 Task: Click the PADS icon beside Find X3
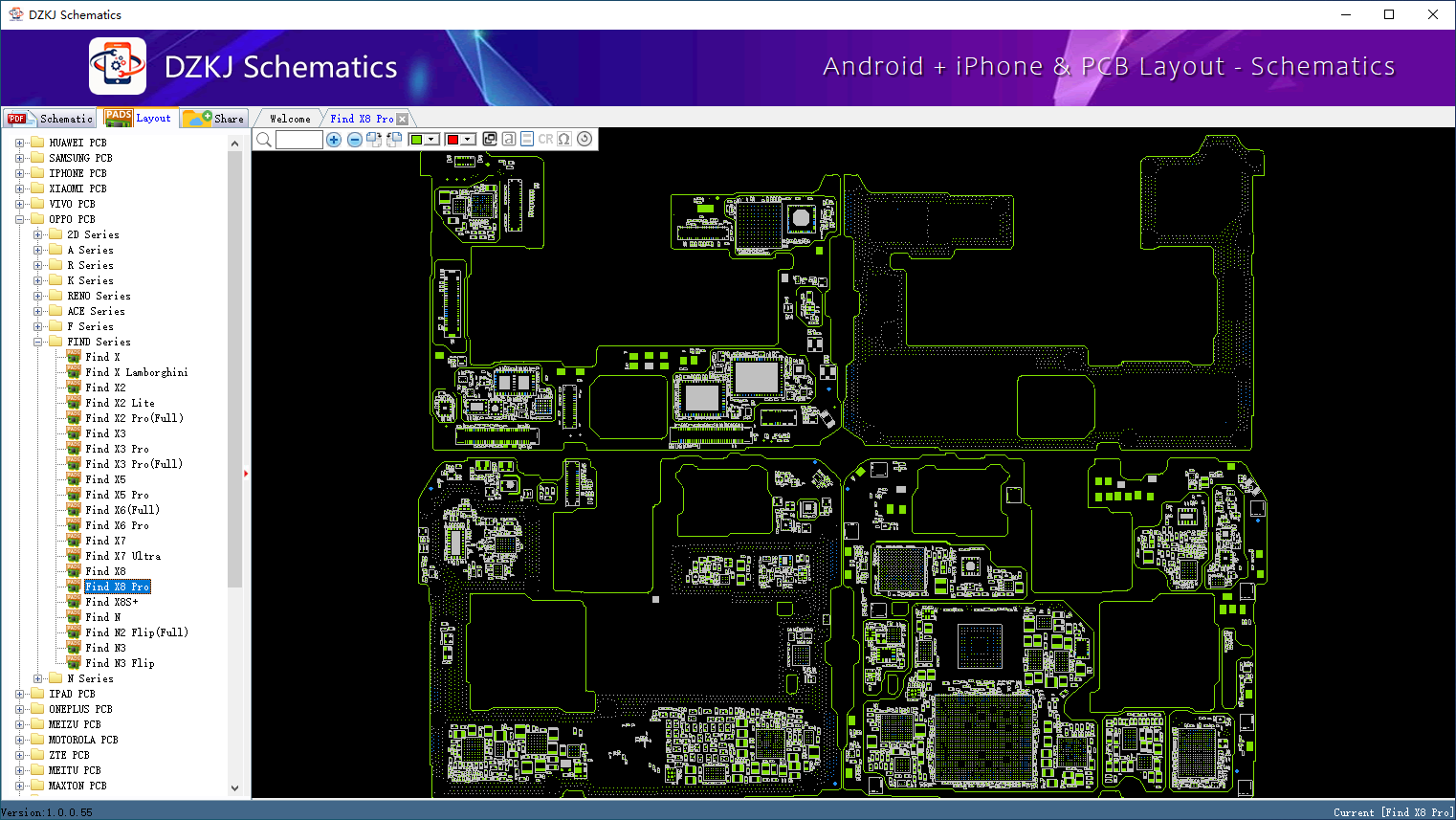(x=74, y=432)
